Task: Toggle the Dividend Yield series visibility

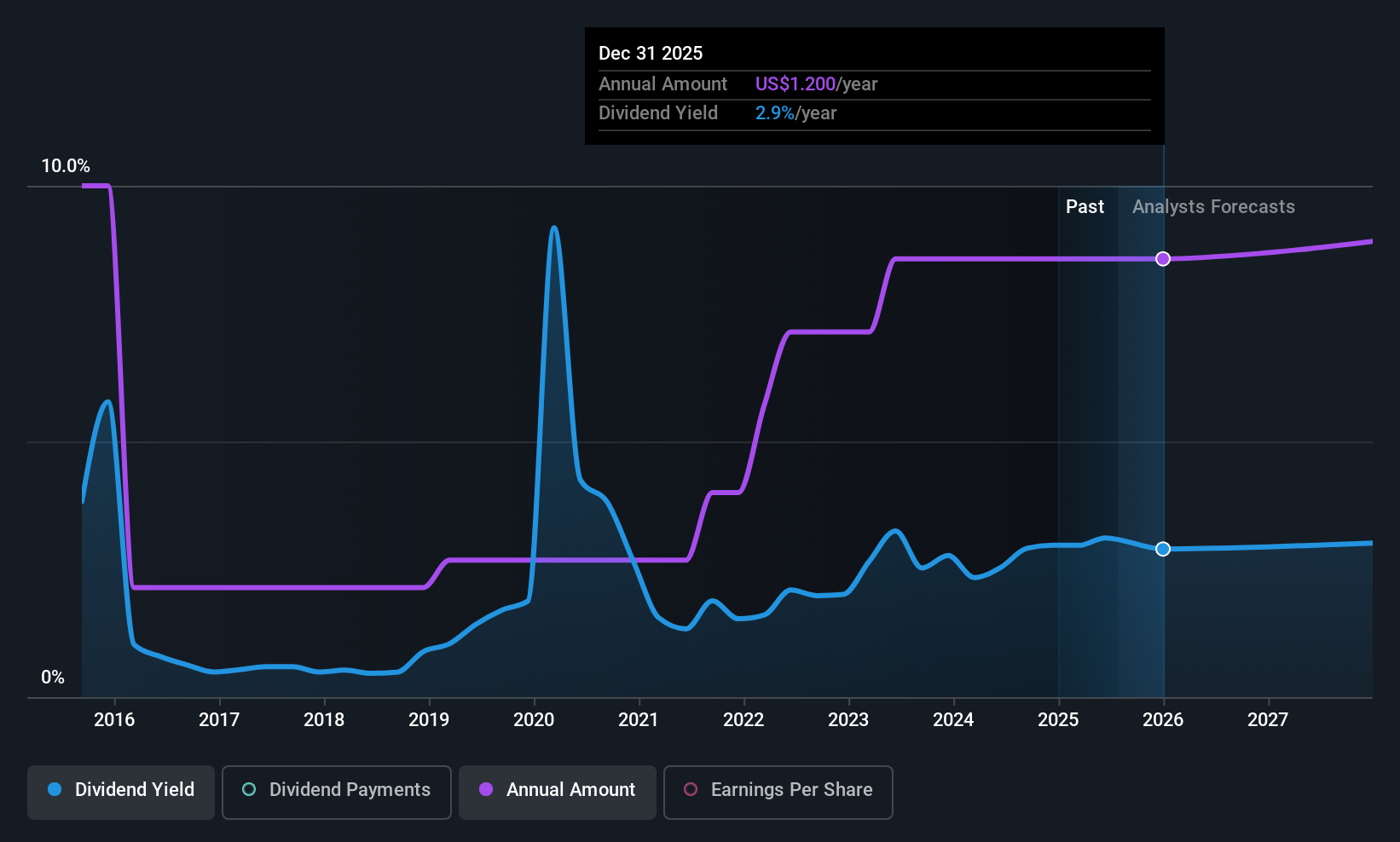Action: coord(120,790)
